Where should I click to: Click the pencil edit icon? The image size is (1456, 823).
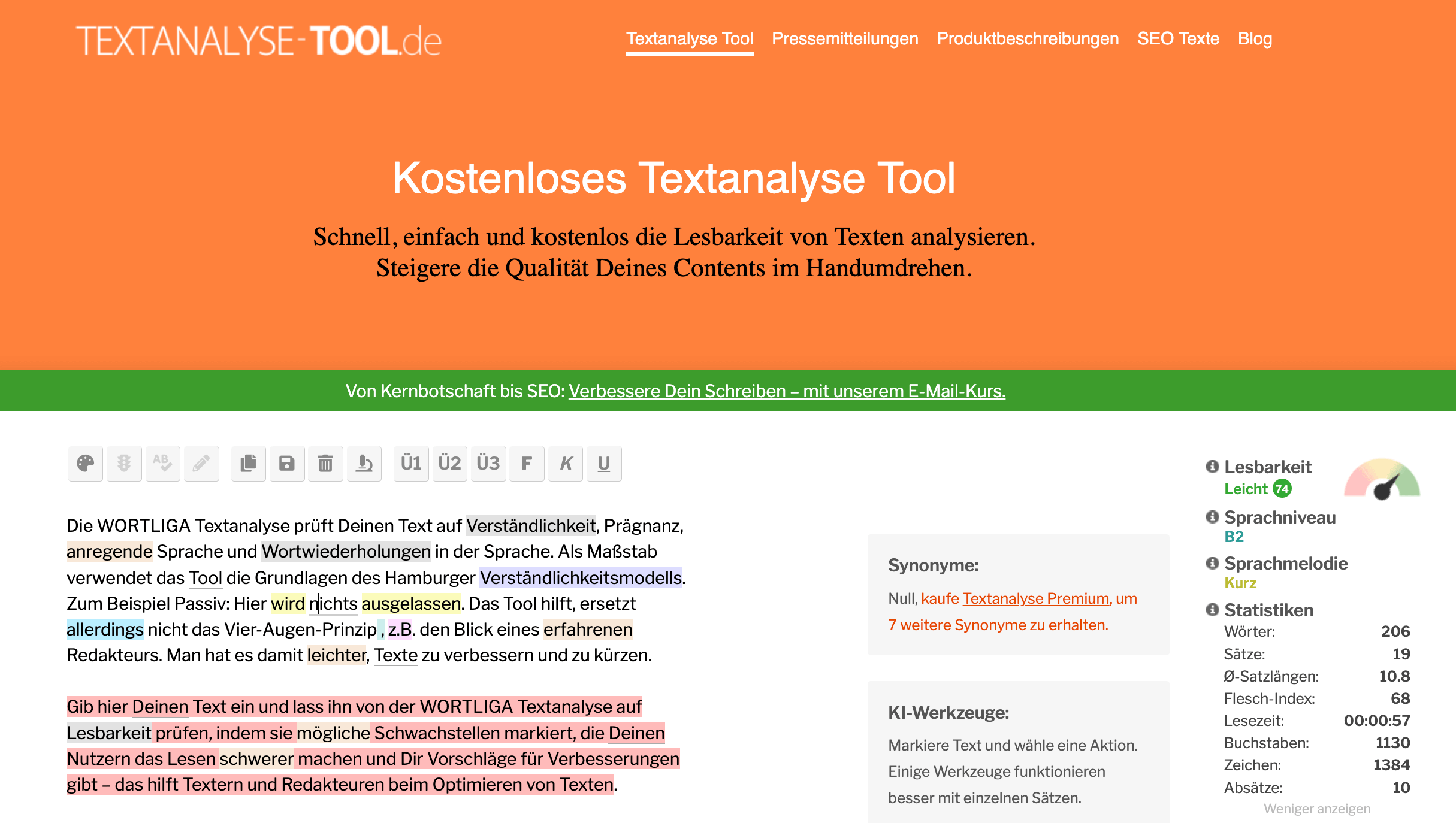click(x=201, y=464)
